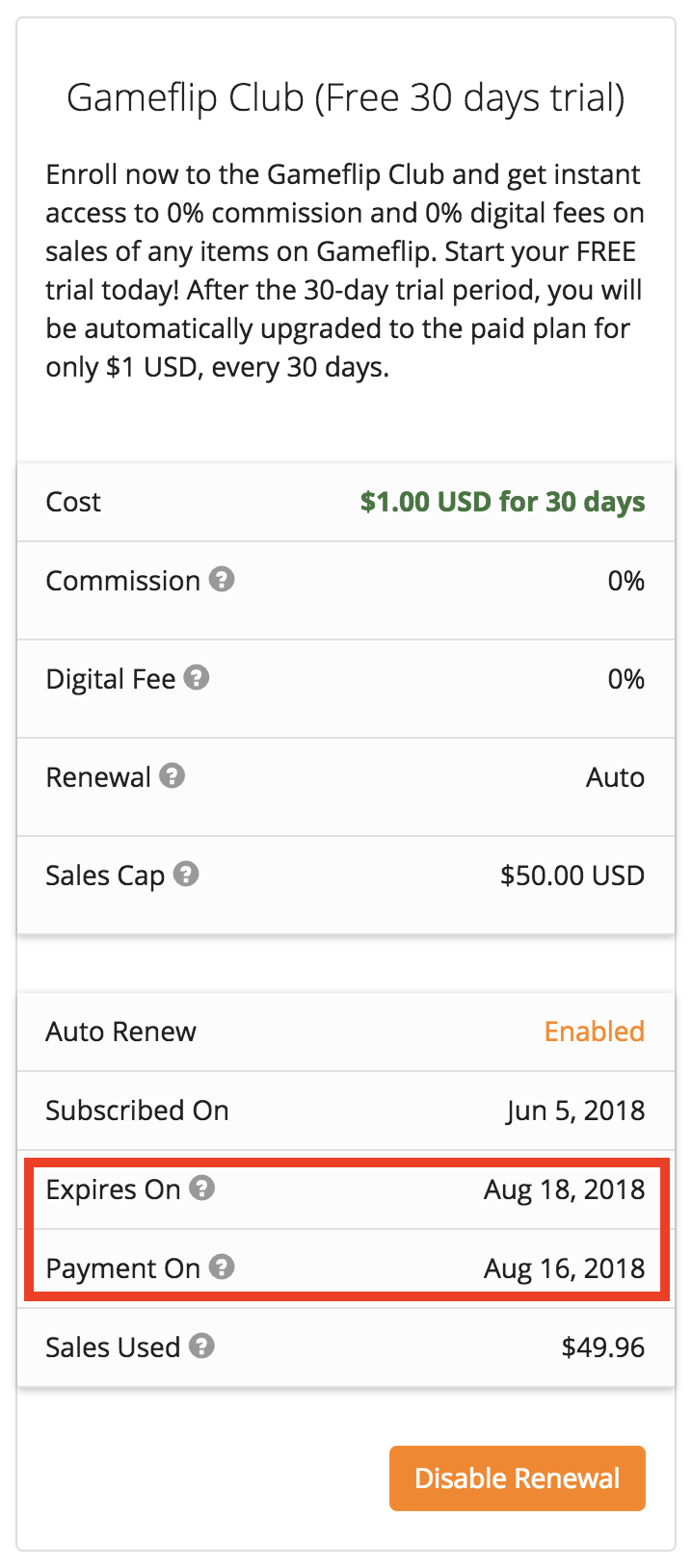Click the Aug 16, 2018 payment date
Screen dimensions: 692x1568
click(564, 1268)
